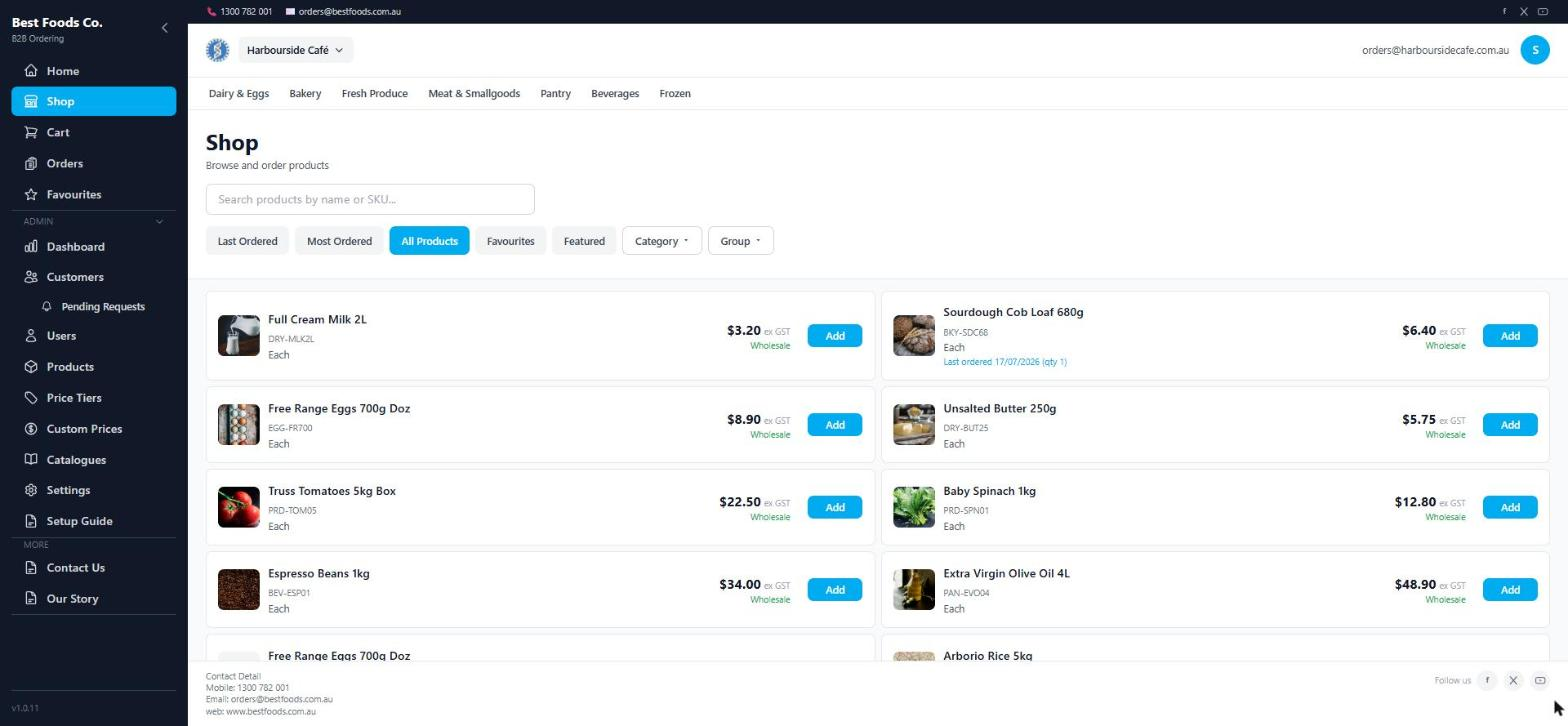This screenshot has height=726, width=1568.
Task: Open the Contact Us page
Action: (94, 568)
